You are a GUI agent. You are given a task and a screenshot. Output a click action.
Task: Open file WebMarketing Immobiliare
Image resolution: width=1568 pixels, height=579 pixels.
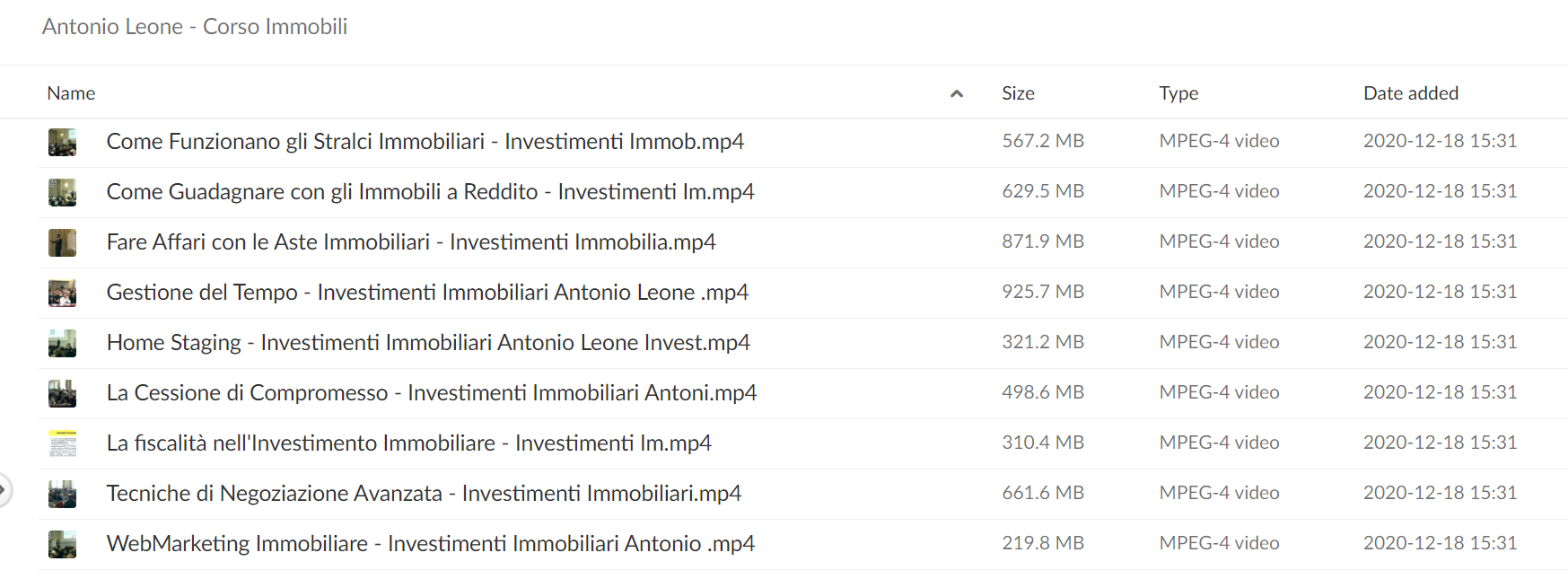click(431, 544)
